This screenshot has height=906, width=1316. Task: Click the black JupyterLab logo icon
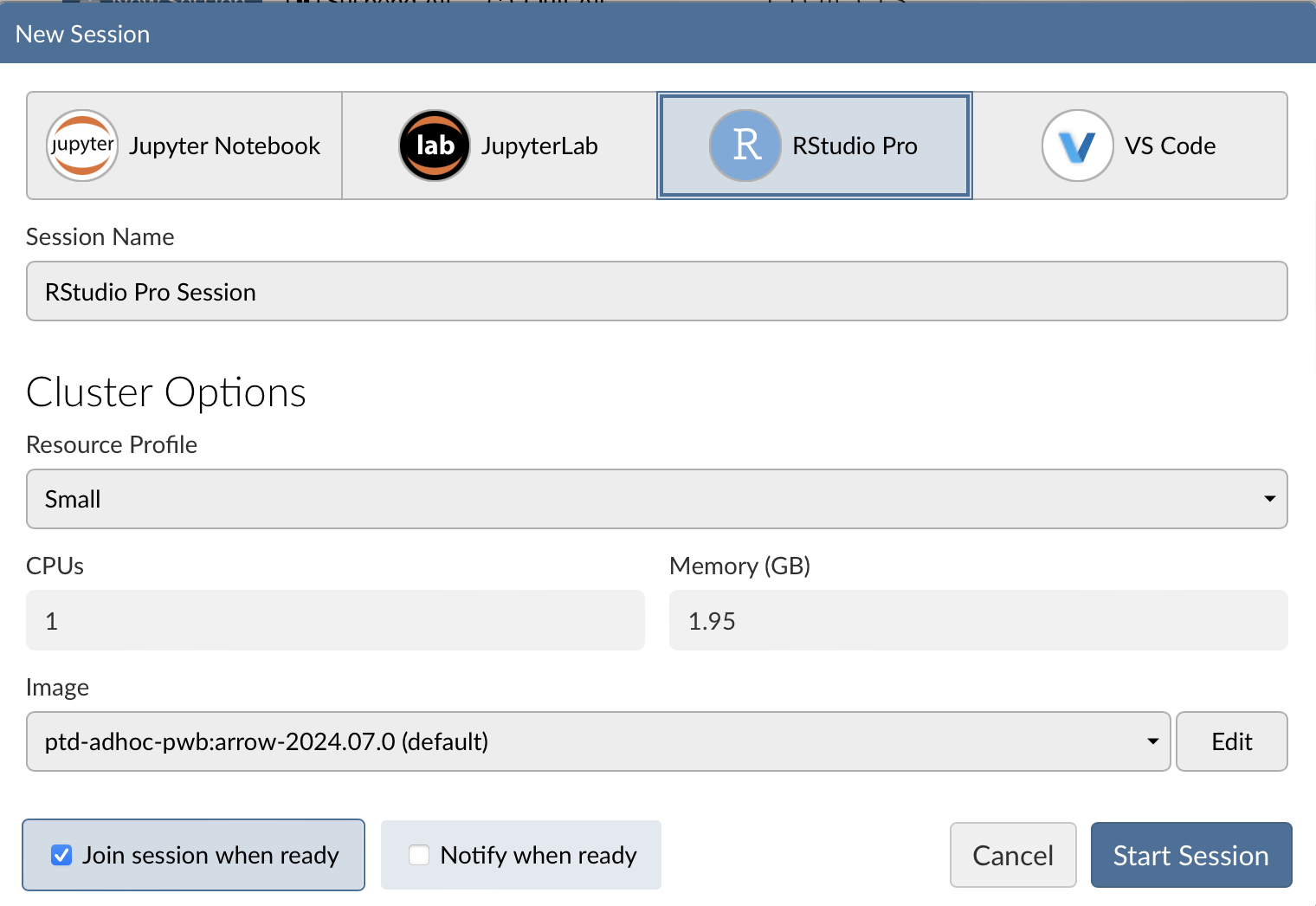point(435,146)
